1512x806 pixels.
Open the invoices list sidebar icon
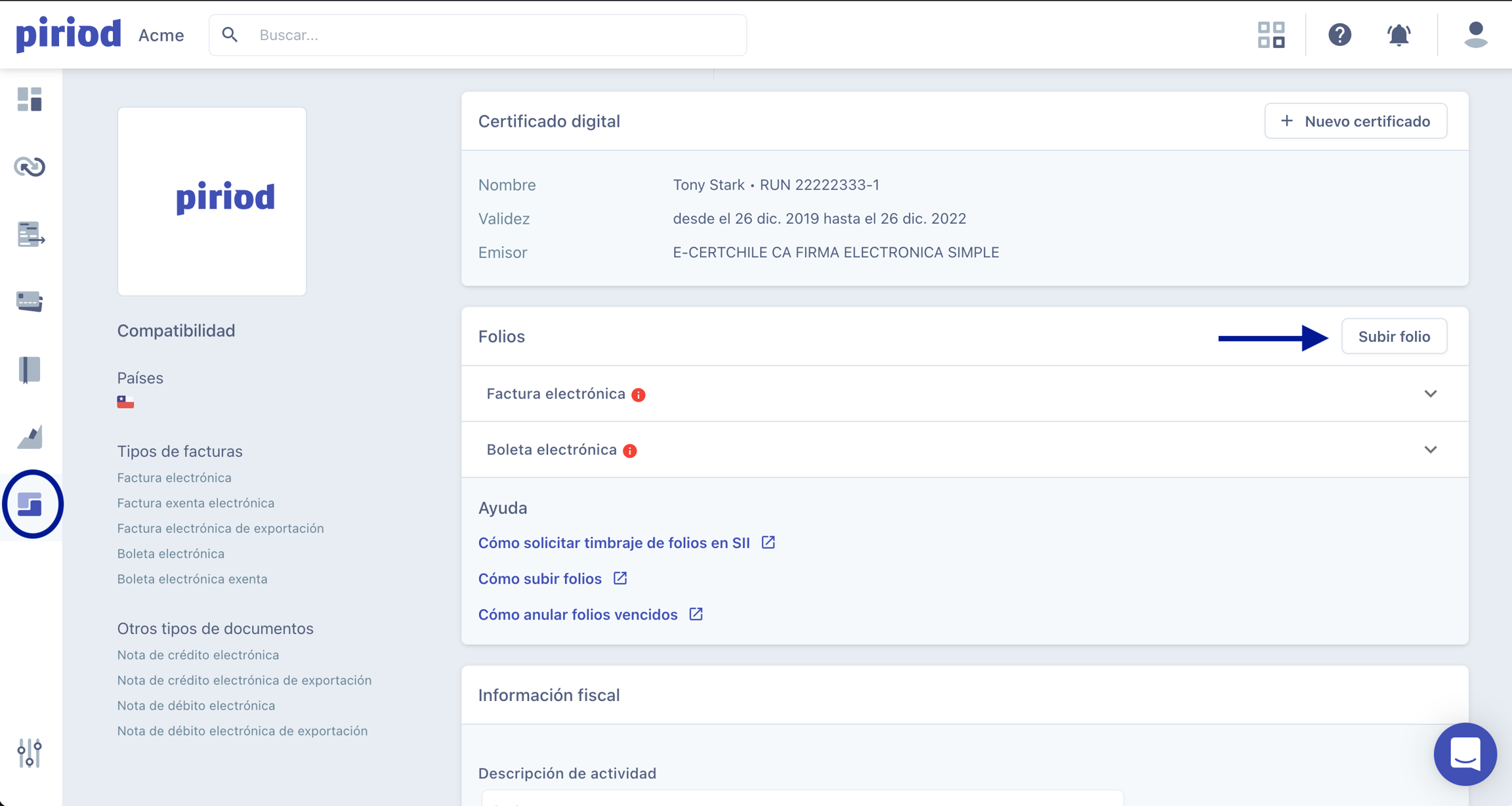point(30,234)
